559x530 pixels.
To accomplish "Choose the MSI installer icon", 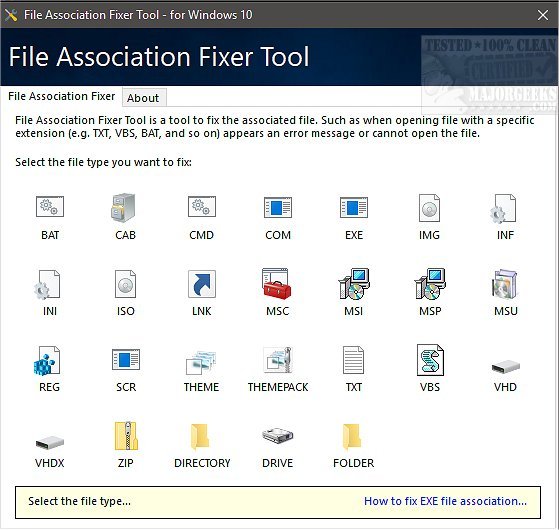I will [x=354, y=284].
